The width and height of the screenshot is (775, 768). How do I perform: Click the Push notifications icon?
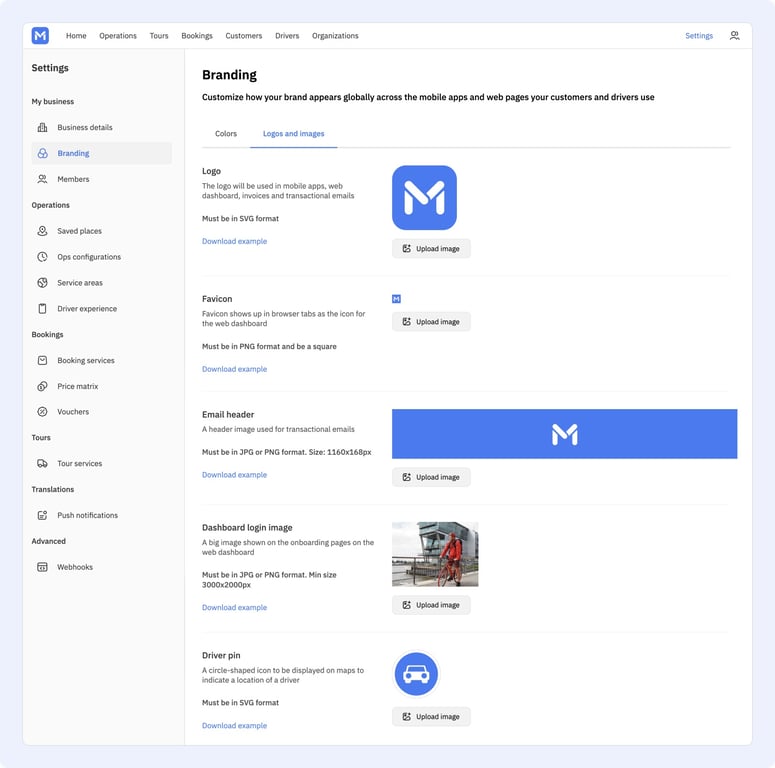click(x=43, y=515)
